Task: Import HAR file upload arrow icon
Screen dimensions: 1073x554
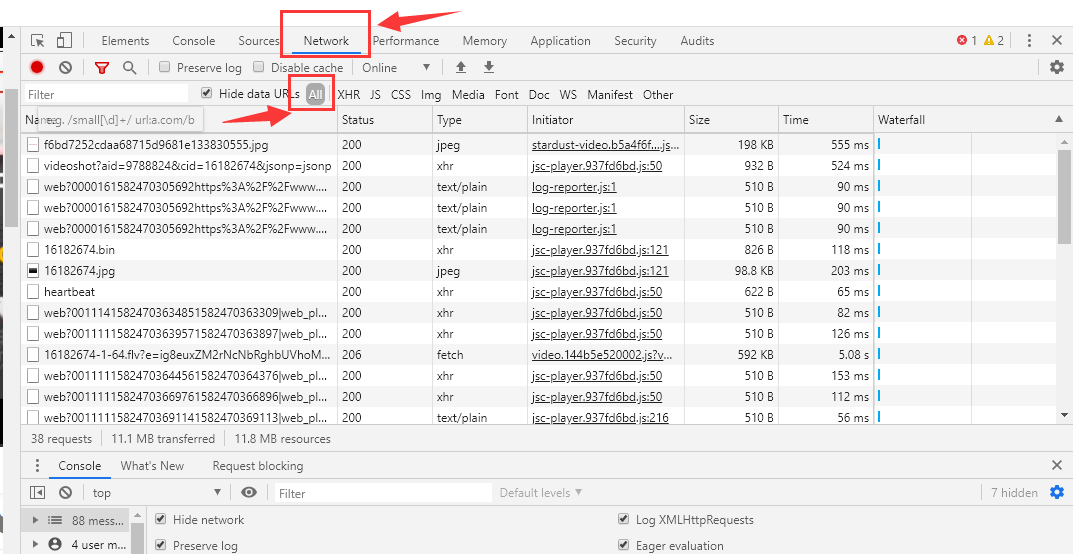Action: [461, 67]
